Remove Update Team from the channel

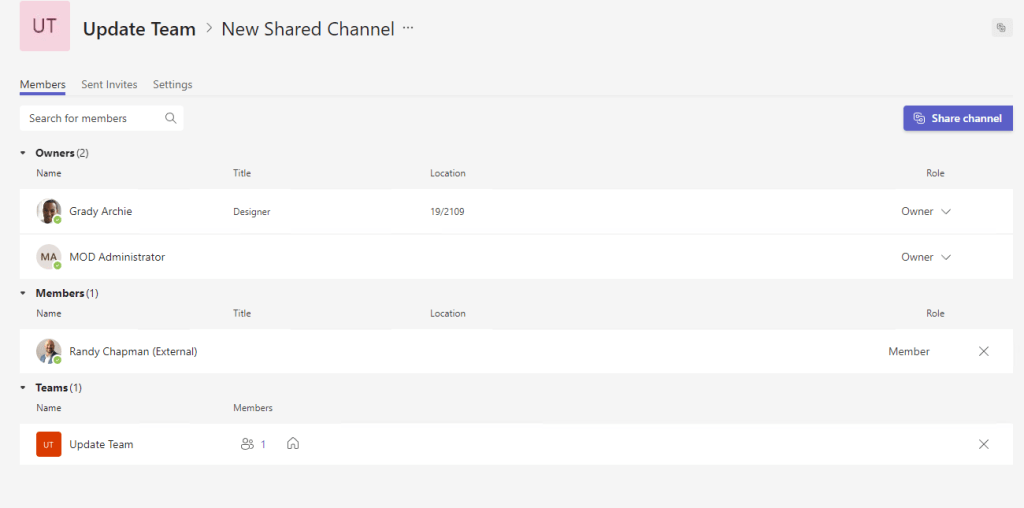[983, 444]
